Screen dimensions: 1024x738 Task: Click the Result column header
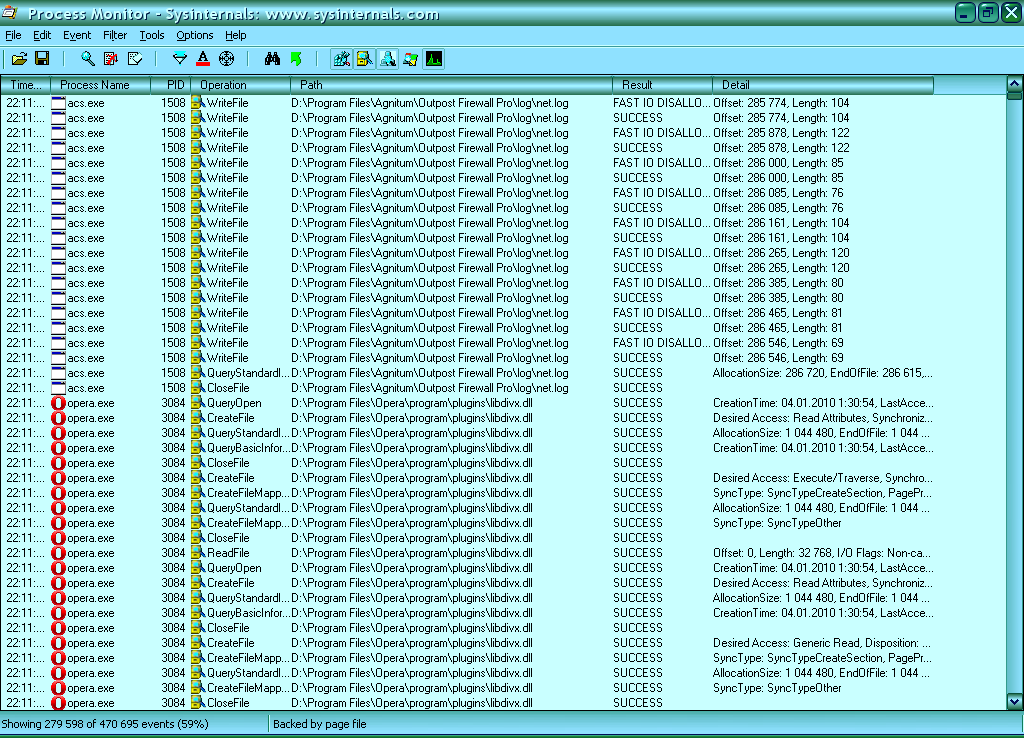pyautogui.click(x=637, y=85)
